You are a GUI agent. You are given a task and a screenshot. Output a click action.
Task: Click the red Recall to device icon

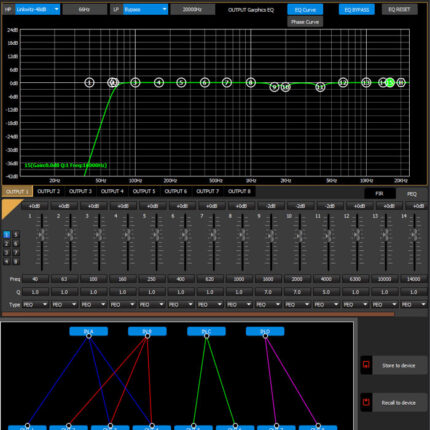pyautogui.click(x=366, y=402)
